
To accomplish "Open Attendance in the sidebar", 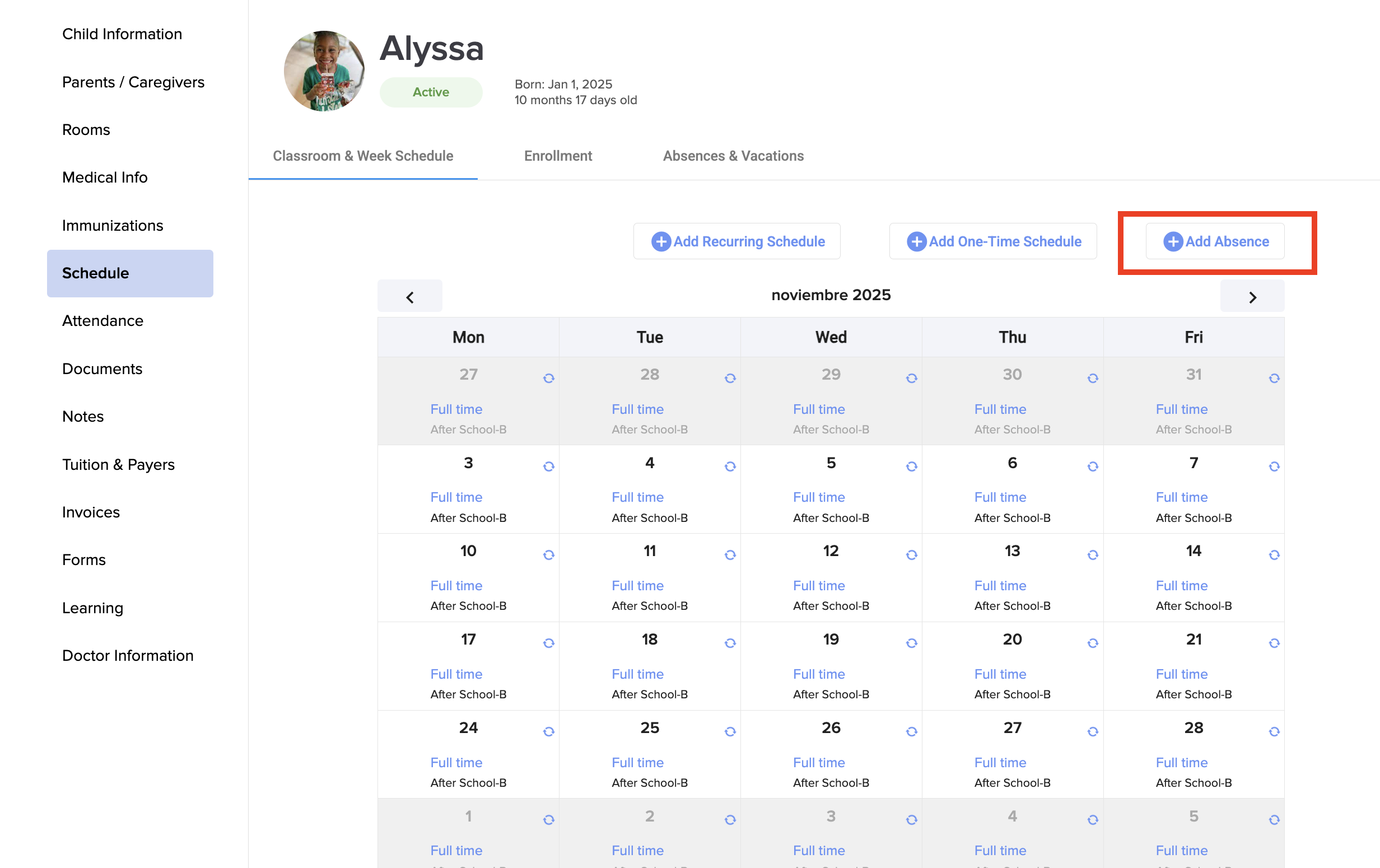I will point(102,321).
